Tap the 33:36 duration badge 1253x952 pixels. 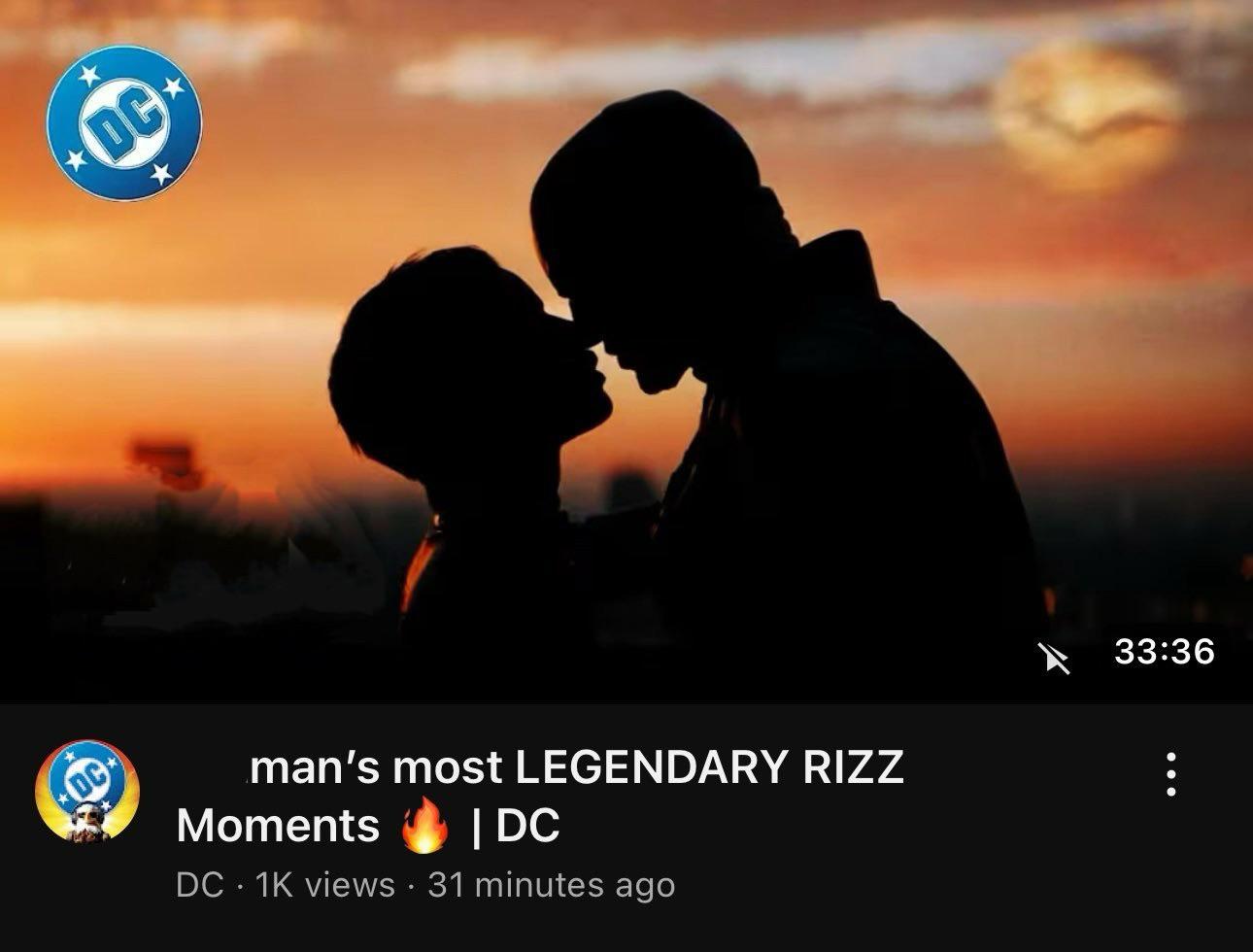tap(1165, 651)
